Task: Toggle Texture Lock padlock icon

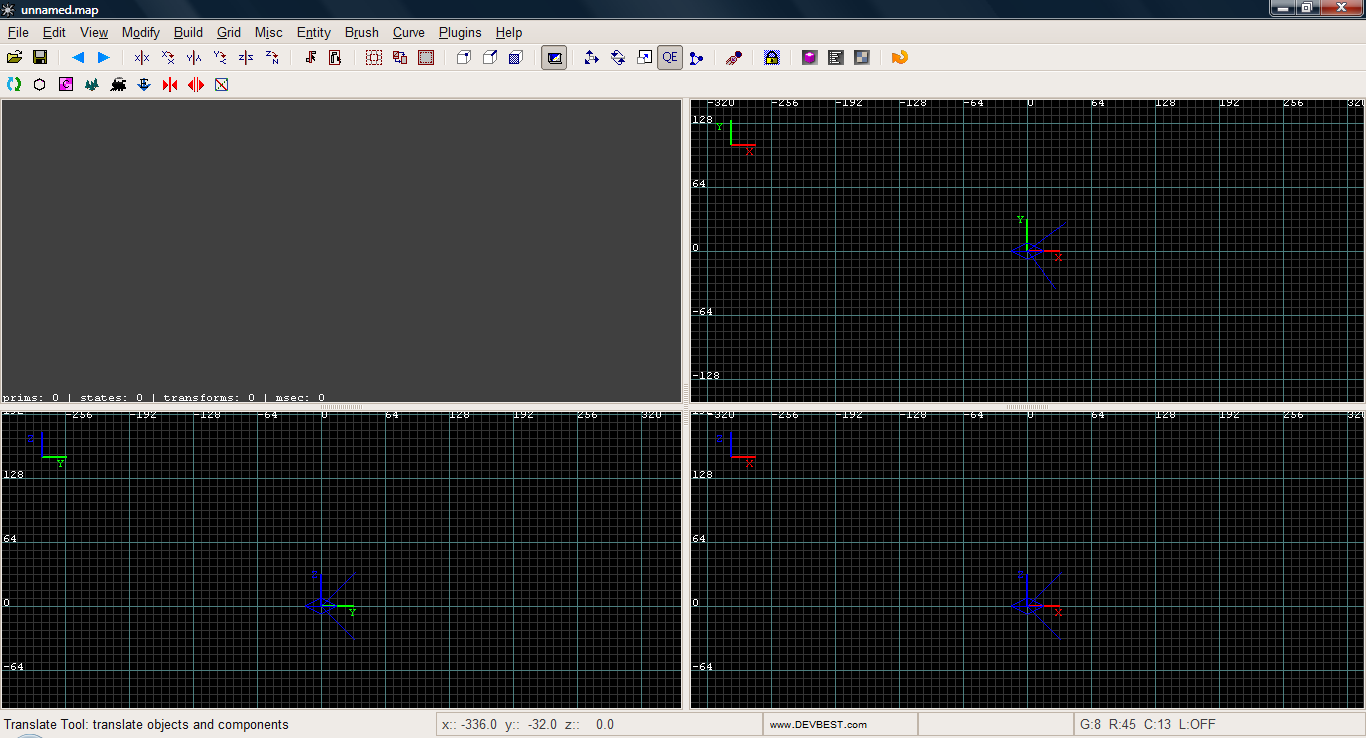Action: click(772, 58)
